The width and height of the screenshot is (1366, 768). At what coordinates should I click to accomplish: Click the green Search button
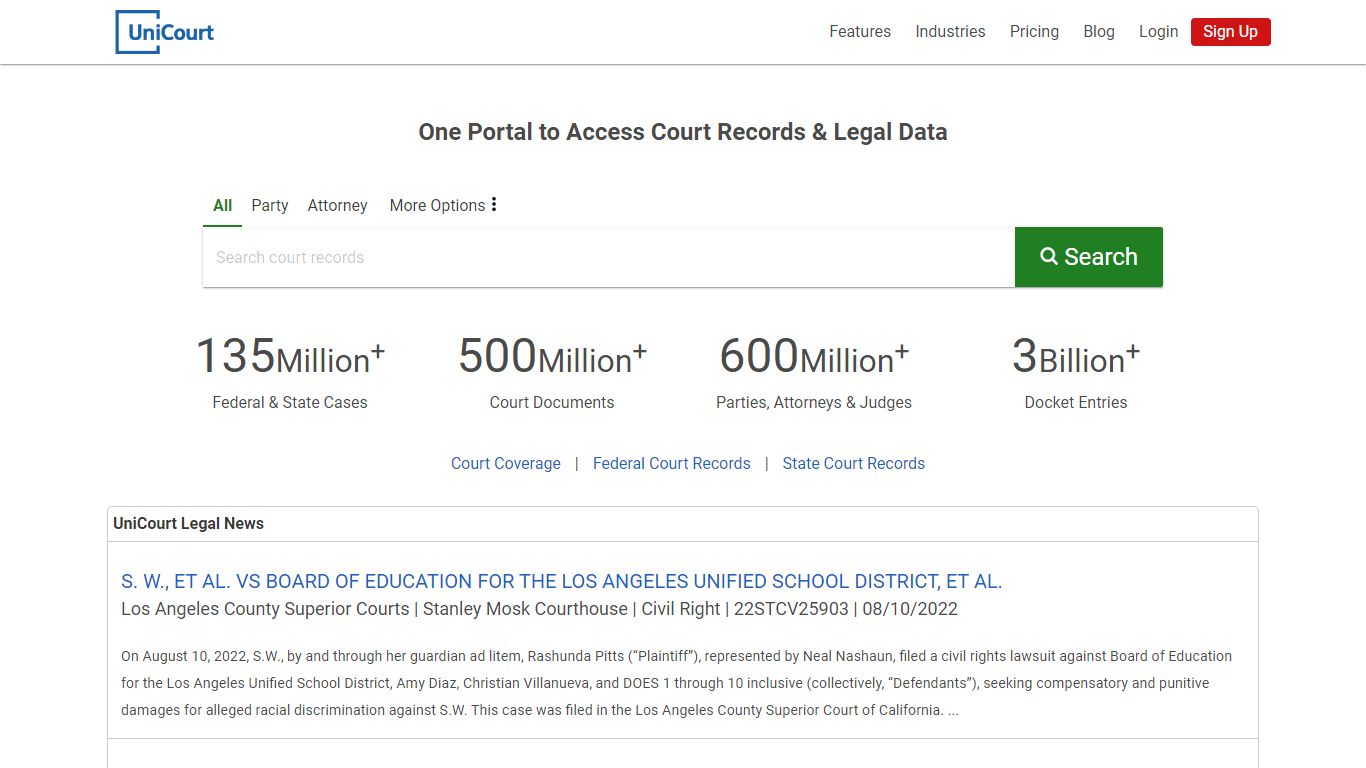1089,257
